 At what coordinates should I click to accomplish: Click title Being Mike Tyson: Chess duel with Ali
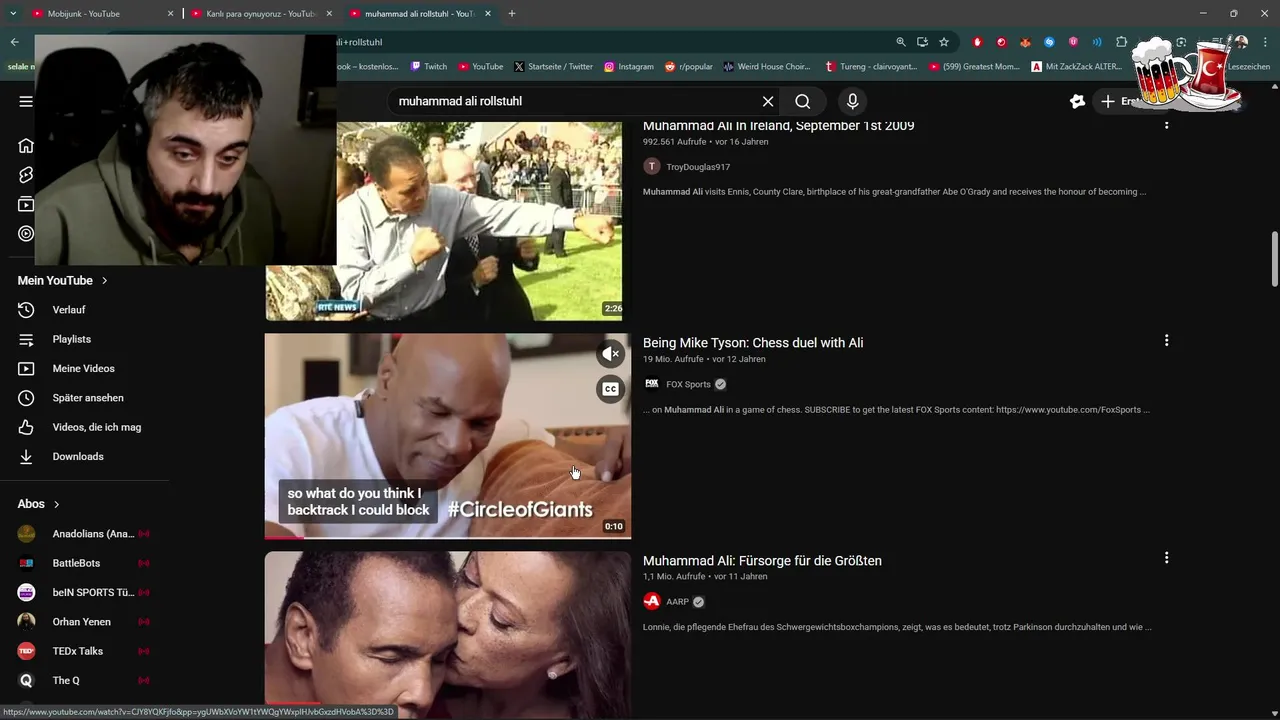tap(753, 343)
